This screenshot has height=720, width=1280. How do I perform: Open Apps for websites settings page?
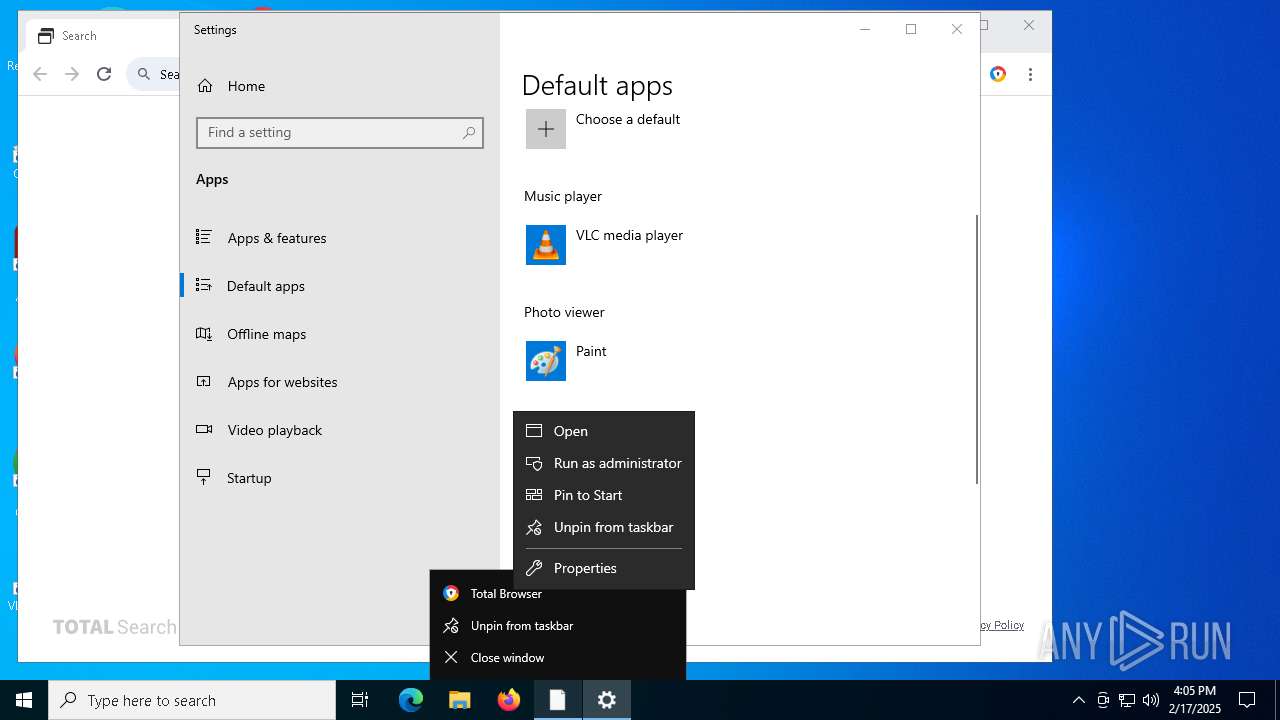click(340, 382)
